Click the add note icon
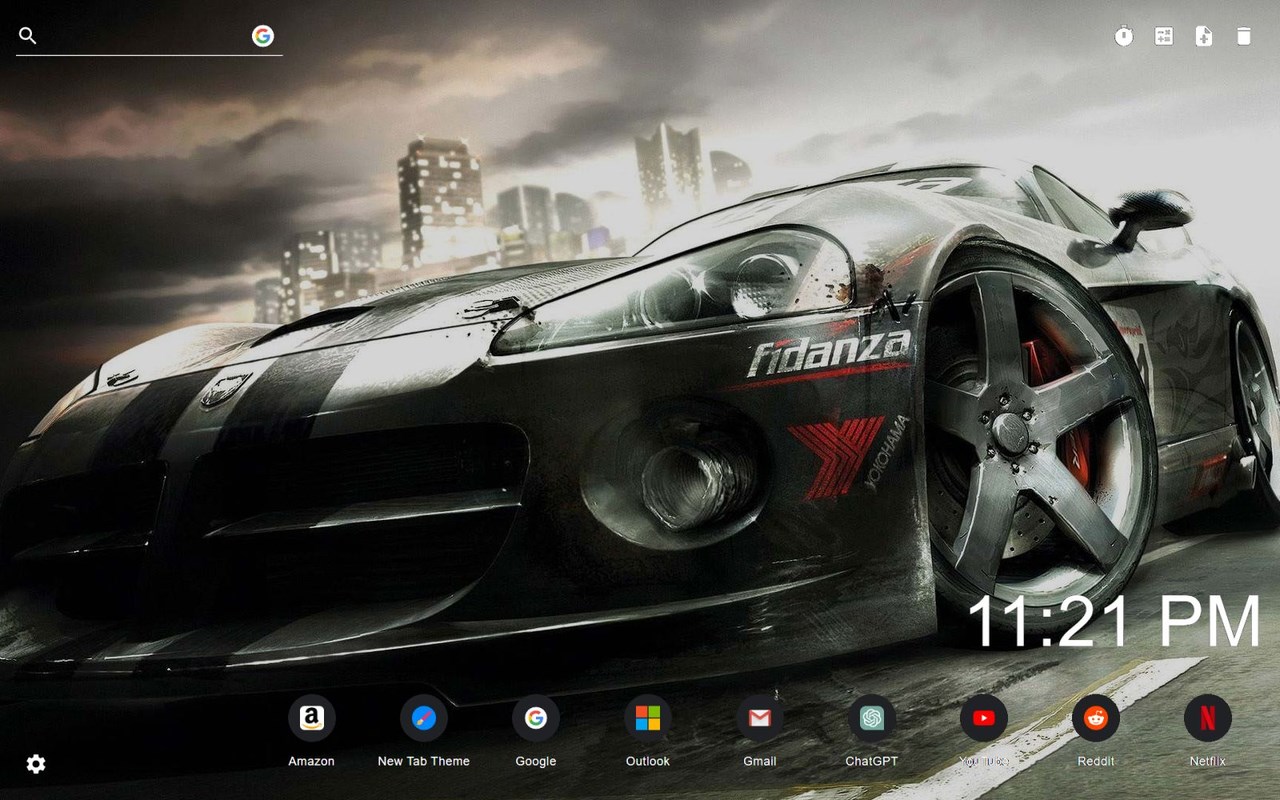The height and width of the screenshot is (800, 1280). click(1204, 37)
